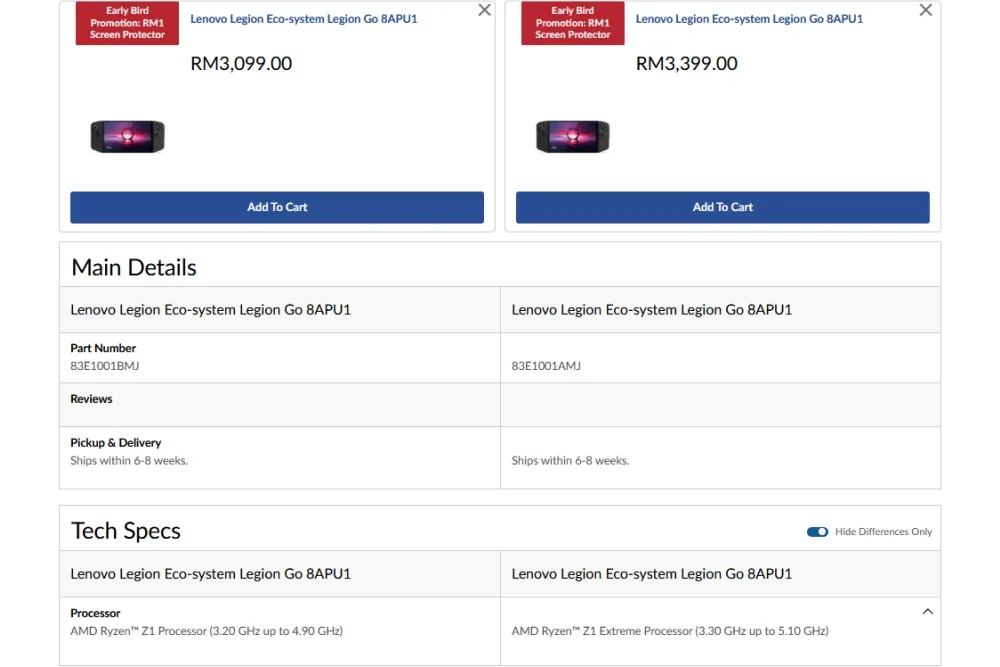The image size is (1000, 667).
Task: Click the Tech Specs heading
Action: 126,531
